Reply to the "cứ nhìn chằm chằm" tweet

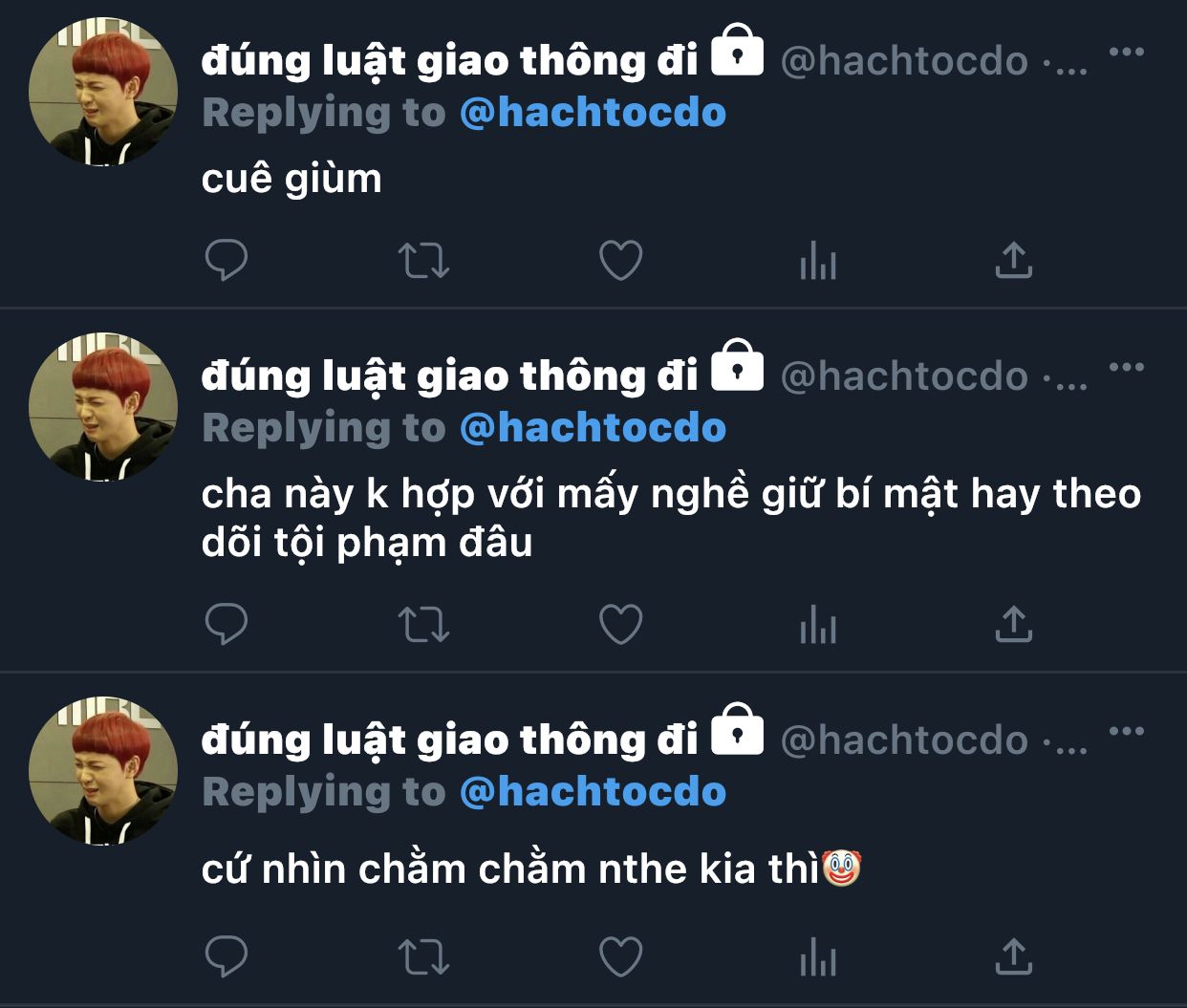(227, 956)
